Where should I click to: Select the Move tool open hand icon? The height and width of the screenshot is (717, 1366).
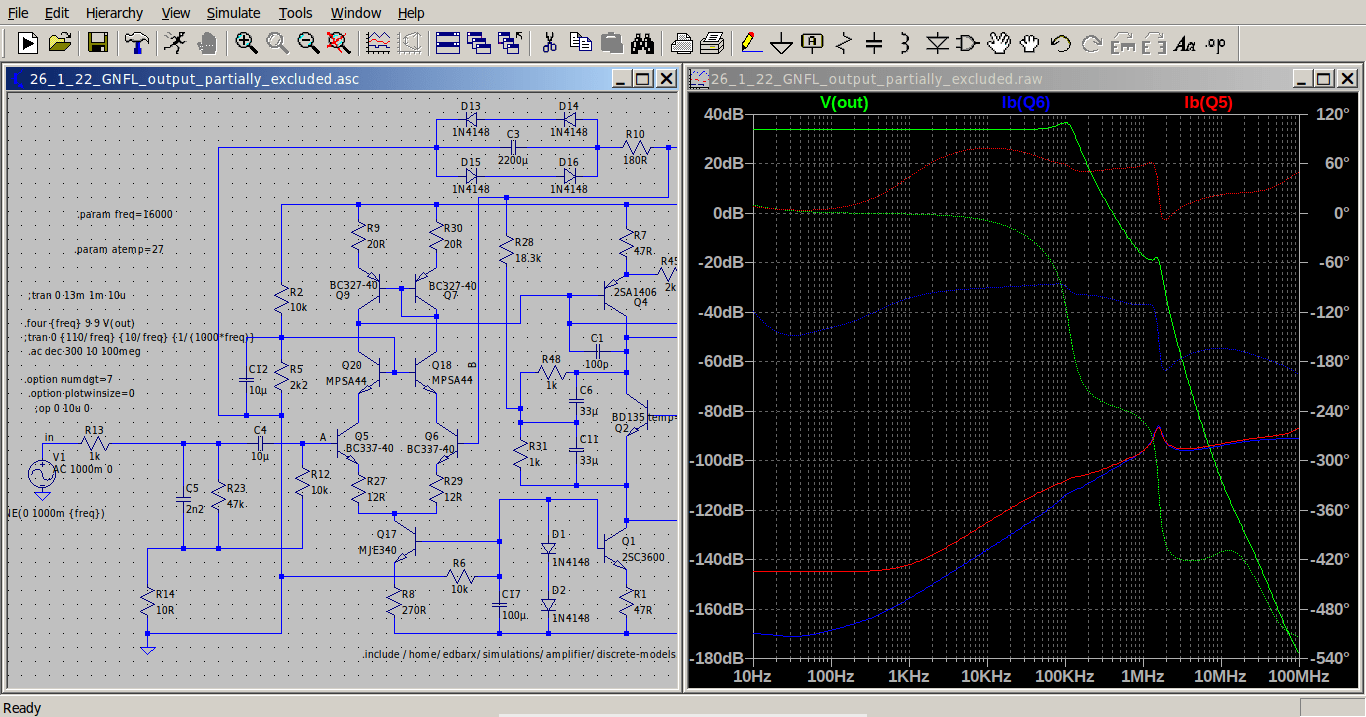coord(999,43)
